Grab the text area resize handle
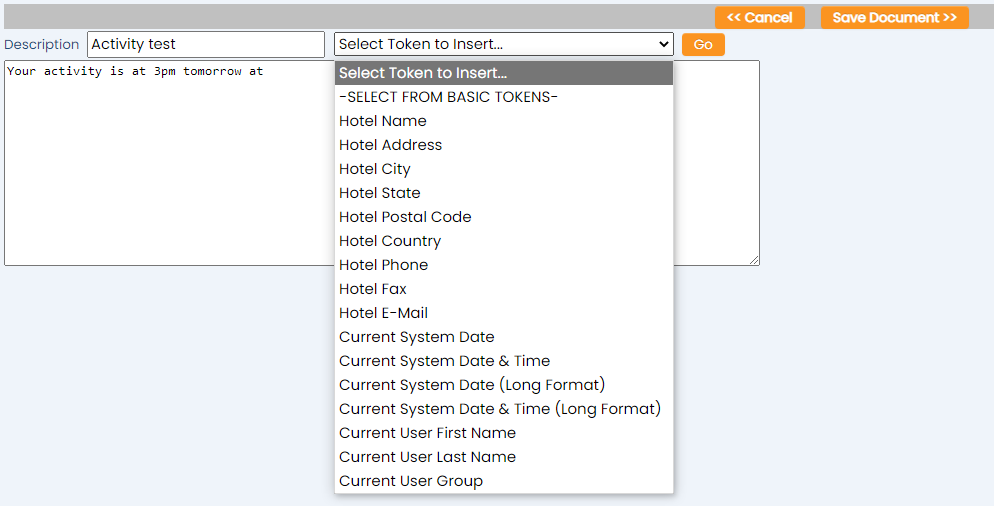This screenshot has width=994, height=506. pos(754,260)
